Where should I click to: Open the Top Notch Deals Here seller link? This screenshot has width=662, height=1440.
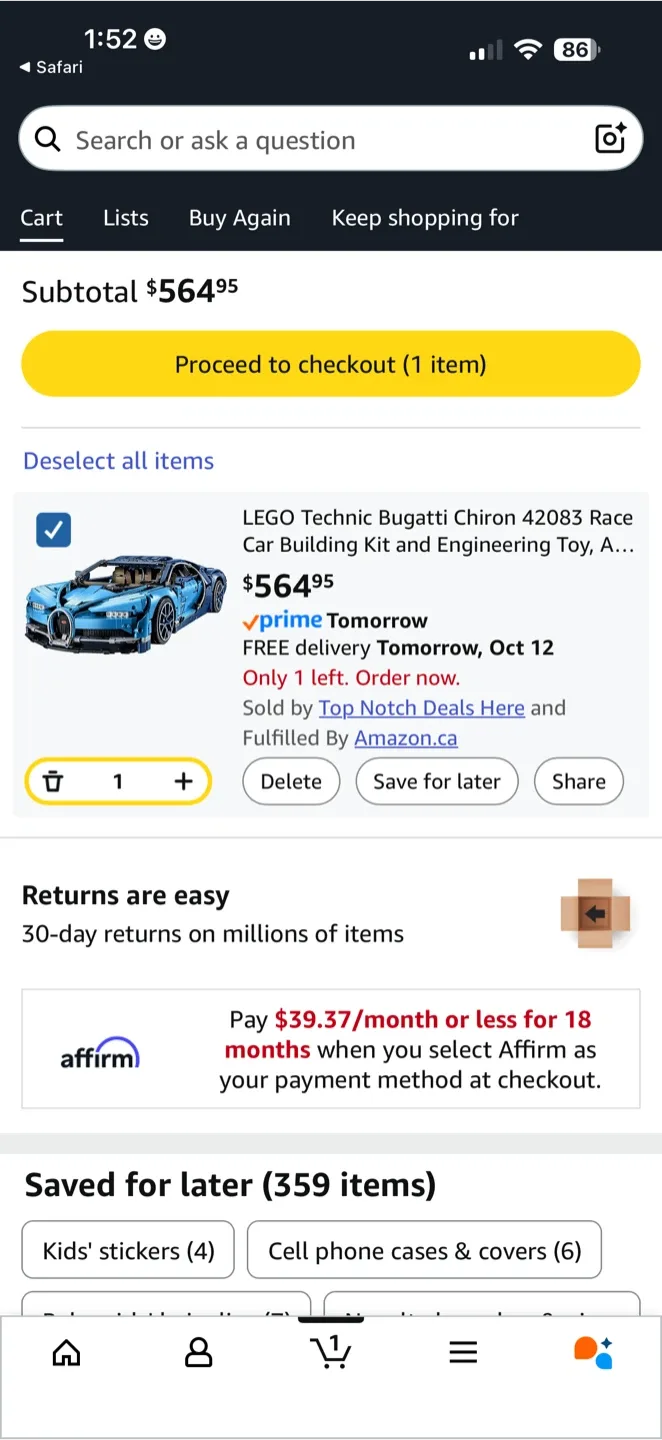pos(421,708)
